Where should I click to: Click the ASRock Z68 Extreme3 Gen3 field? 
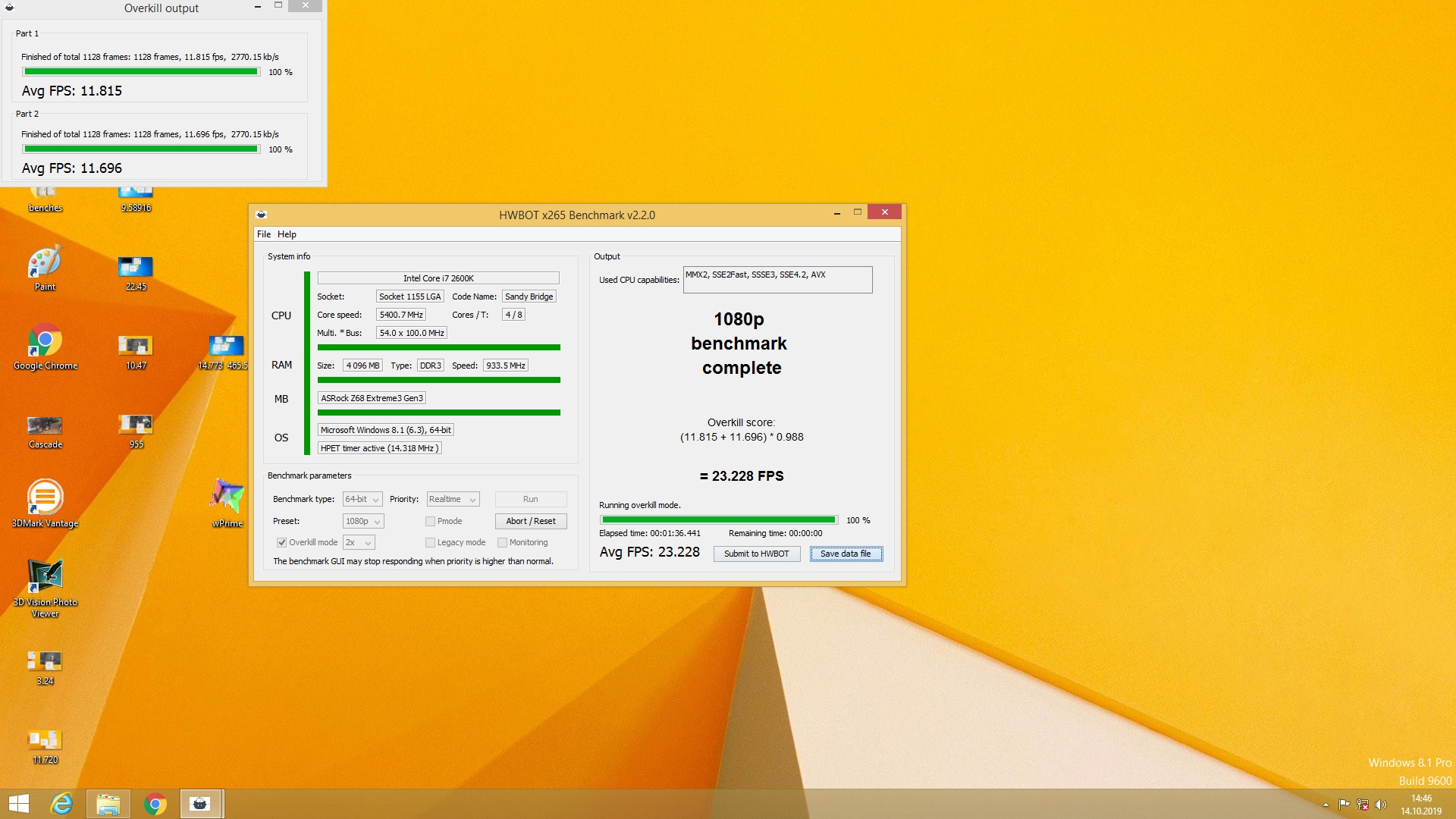pos(372,398)
